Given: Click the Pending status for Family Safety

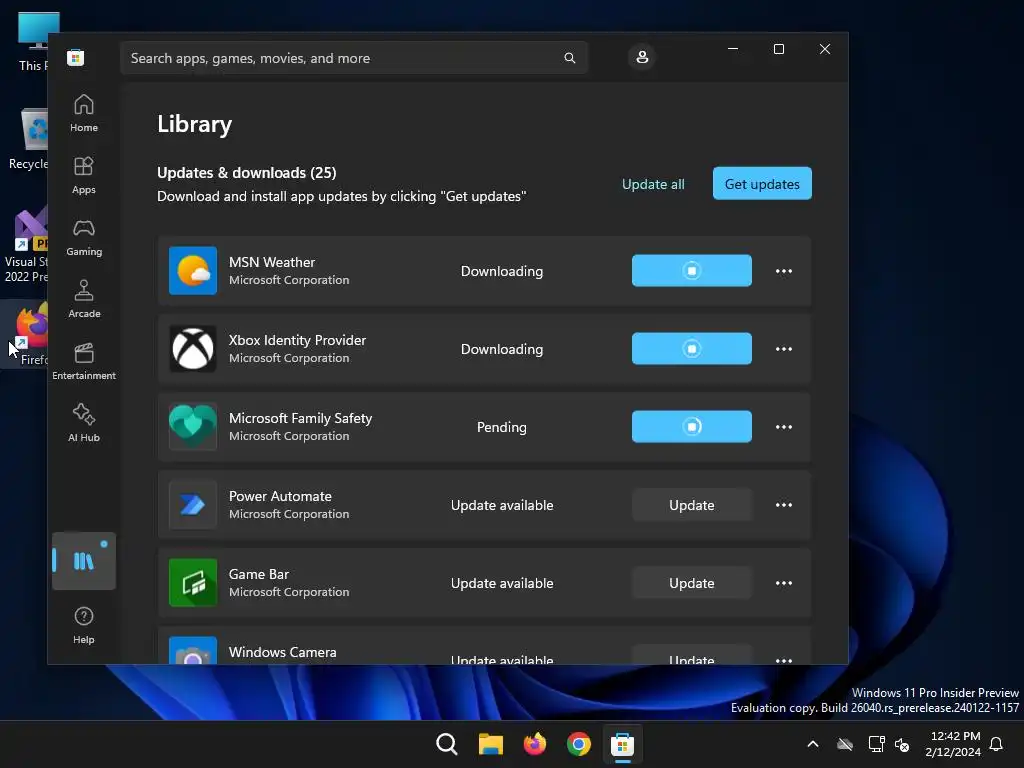Looking at the screenshot, I should coord(502,427).
